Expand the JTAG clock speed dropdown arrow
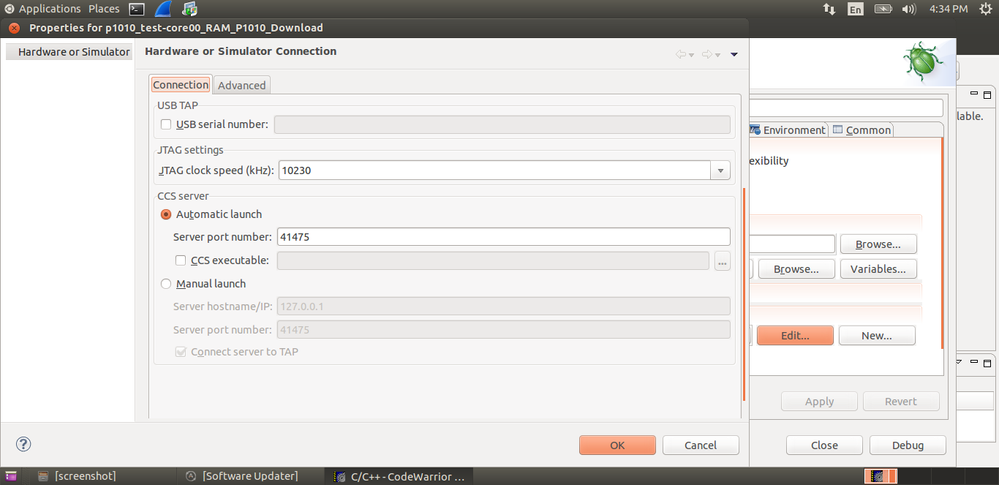This screenshot has height=485, width=999. [x=721, y=171]
